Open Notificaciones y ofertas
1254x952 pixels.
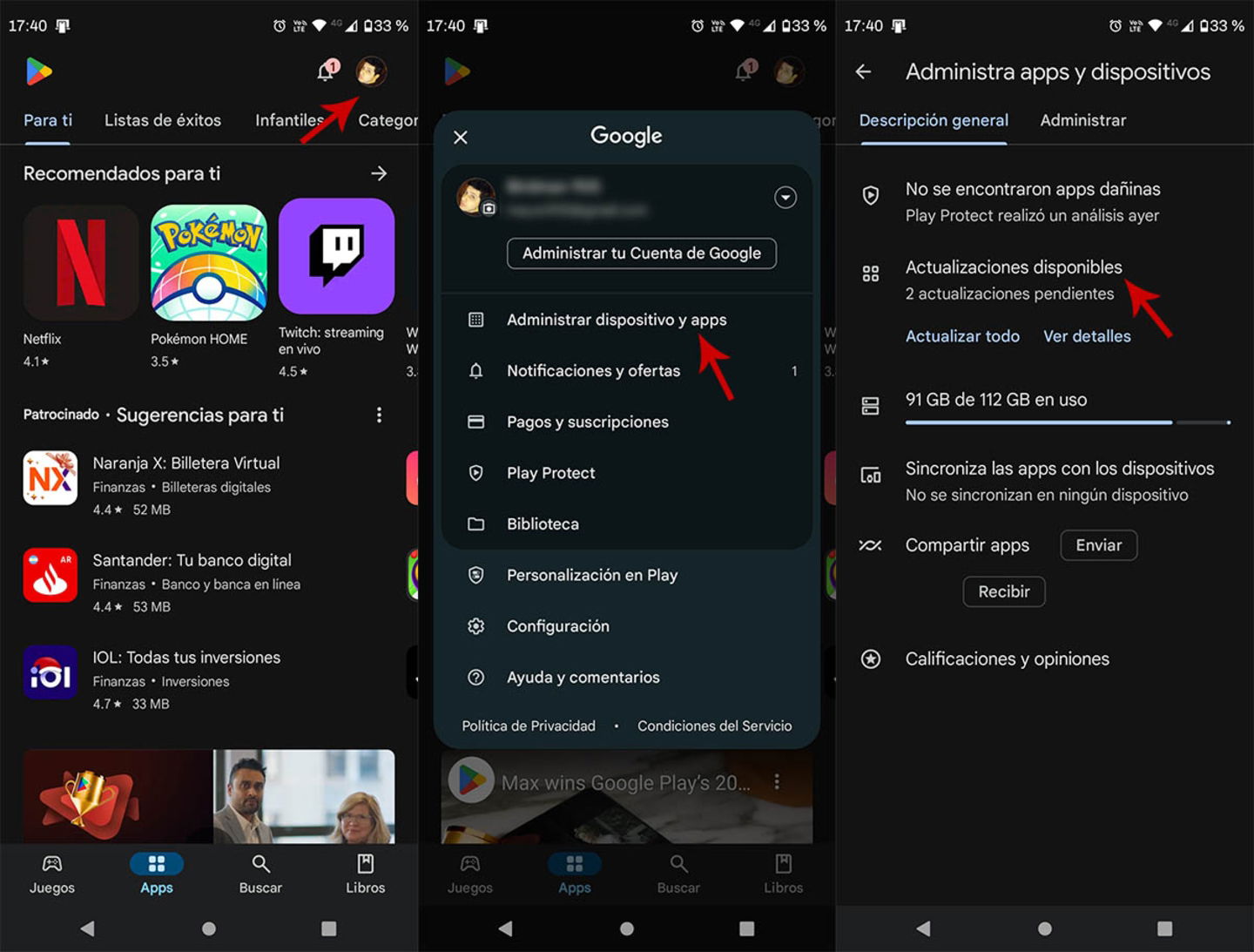tap(627, 371)
